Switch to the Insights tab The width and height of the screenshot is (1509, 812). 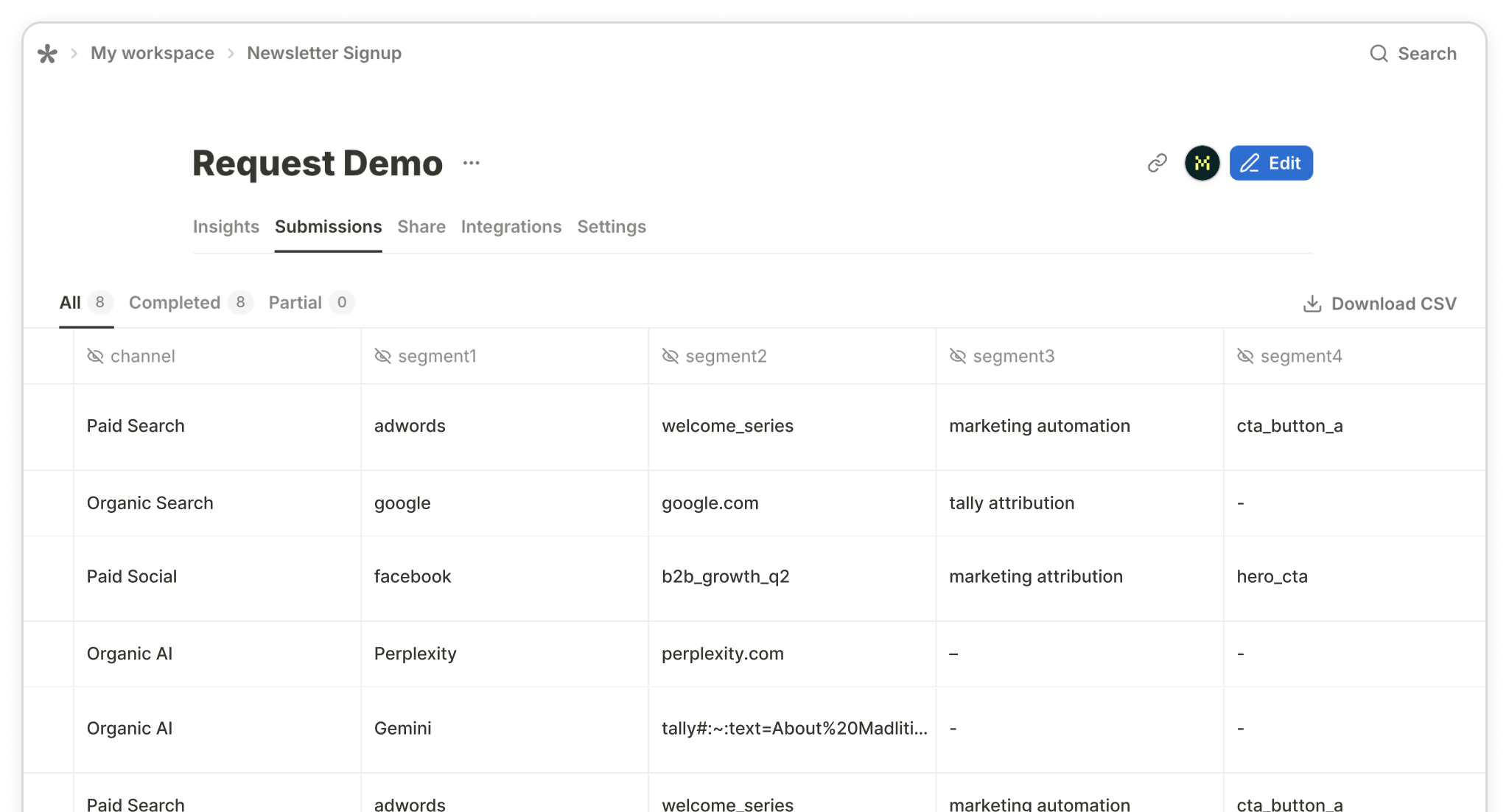pyautogui.click(x=225, y=227)
